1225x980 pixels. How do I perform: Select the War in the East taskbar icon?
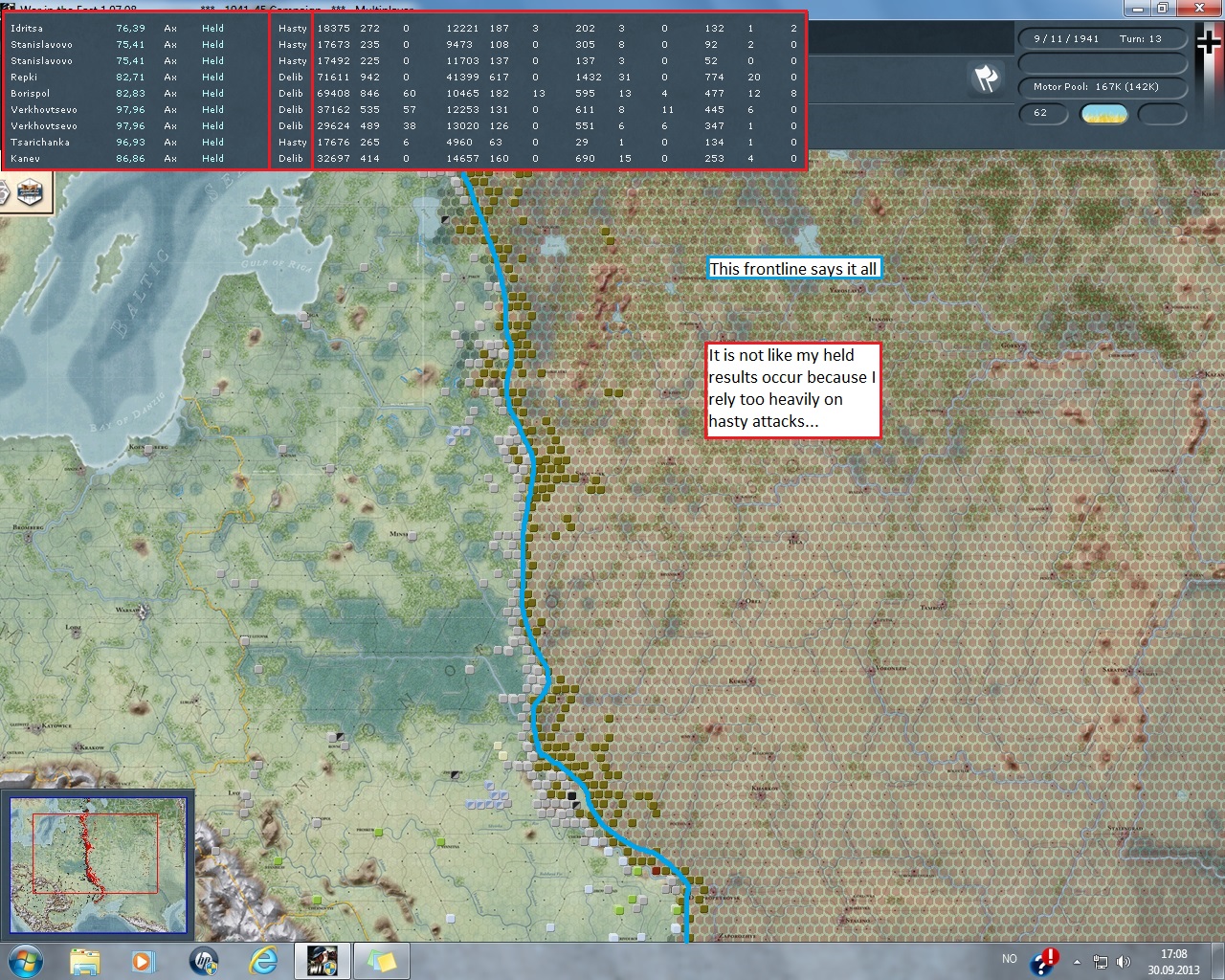pos(323,961)
